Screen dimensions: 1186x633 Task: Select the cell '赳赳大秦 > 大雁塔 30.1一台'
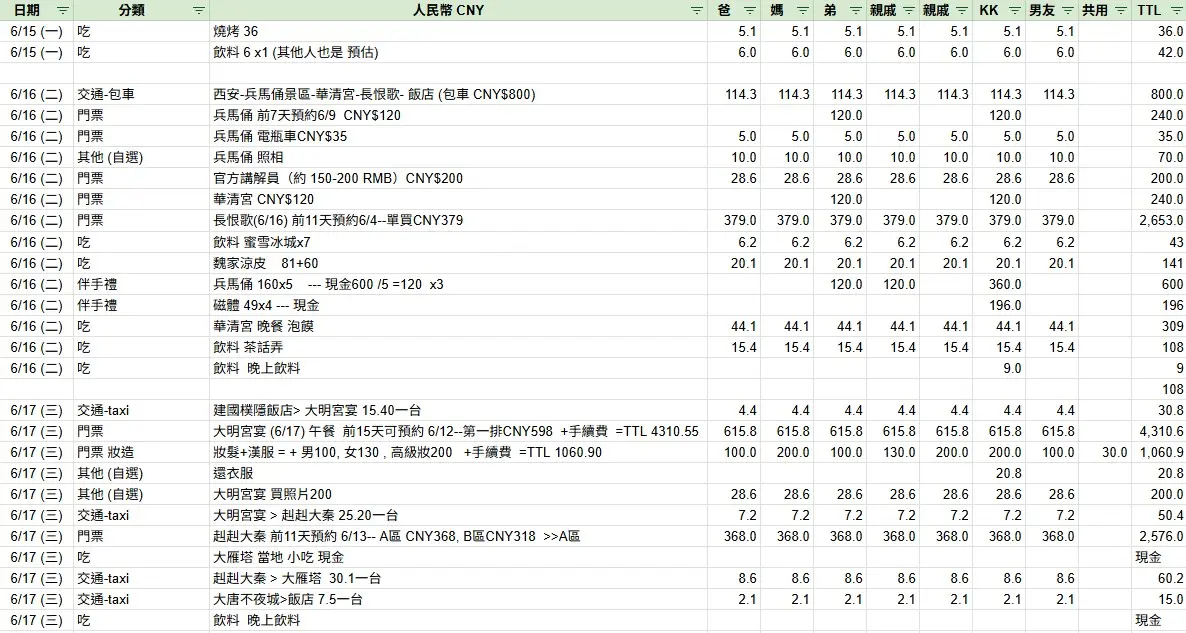pos(458,579)
